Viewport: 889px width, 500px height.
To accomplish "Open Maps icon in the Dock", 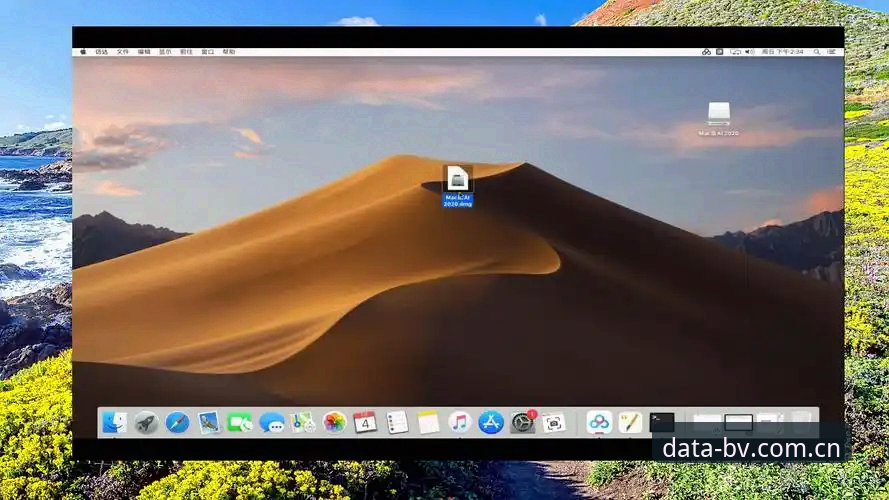I will tap(303, 422).
